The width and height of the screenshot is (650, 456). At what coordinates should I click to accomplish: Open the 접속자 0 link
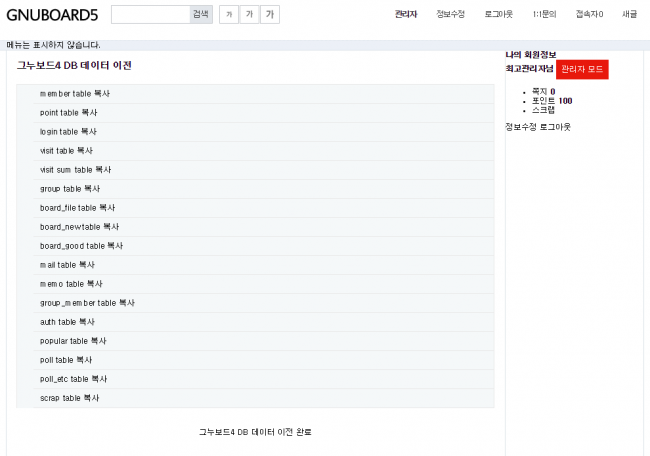[589, 15]
